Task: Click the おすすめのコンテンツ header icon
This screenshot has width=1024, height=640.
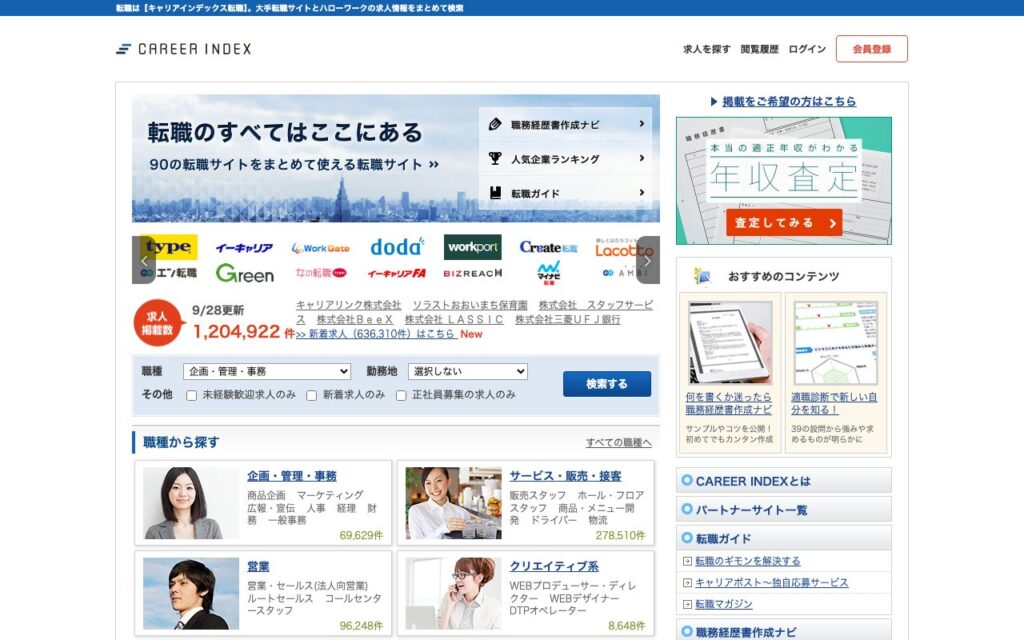Action: click(703, 276)
